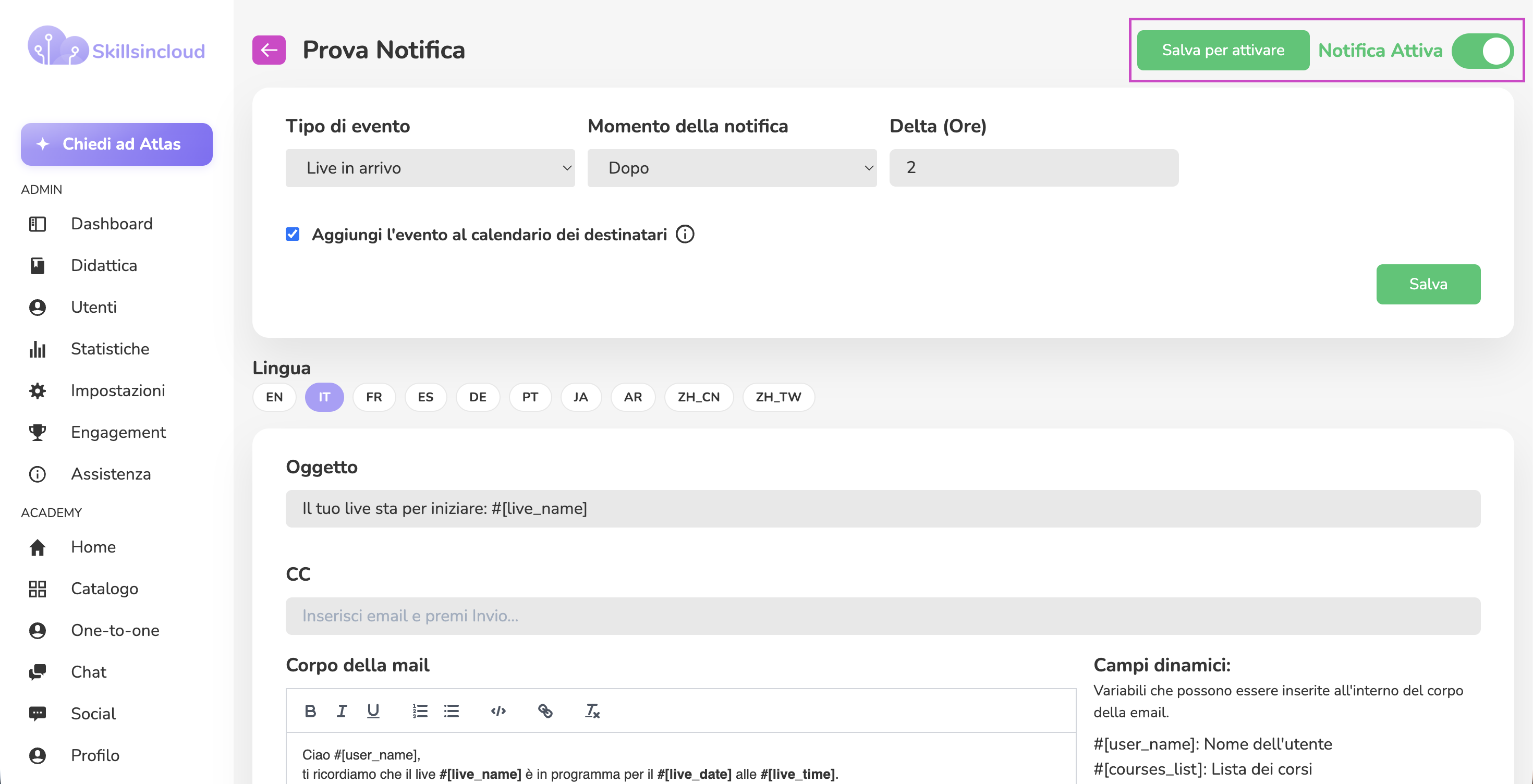Click the Assistenza info icon
Screen dimensions: 1533x784
(x=38, y=474)
